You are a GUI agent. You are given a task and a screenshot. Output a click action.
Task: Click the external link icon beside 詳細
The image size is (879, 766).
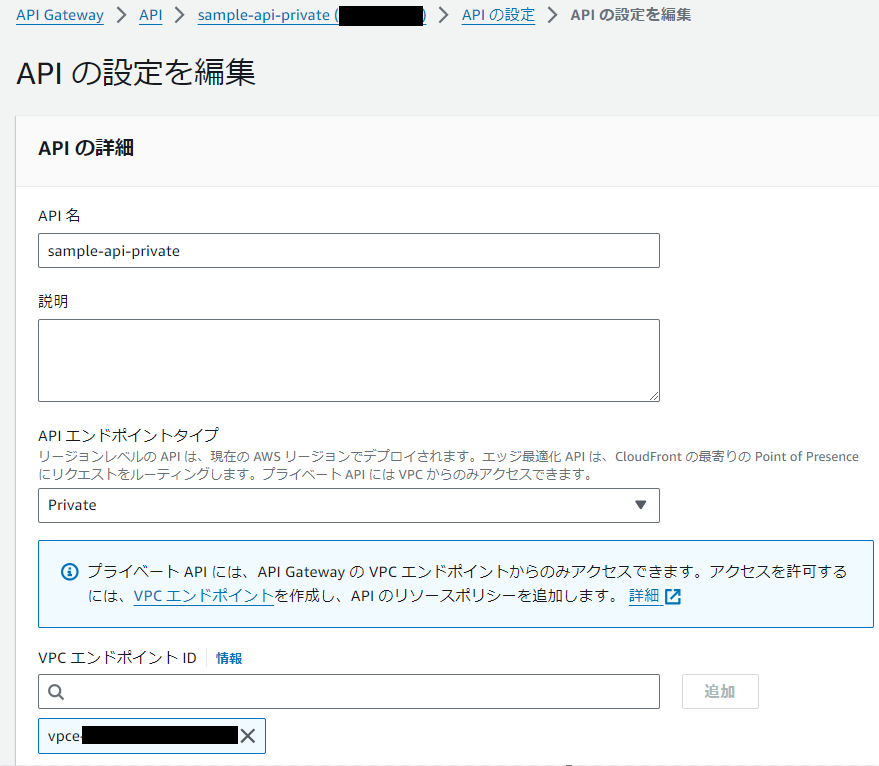[673, 597]
